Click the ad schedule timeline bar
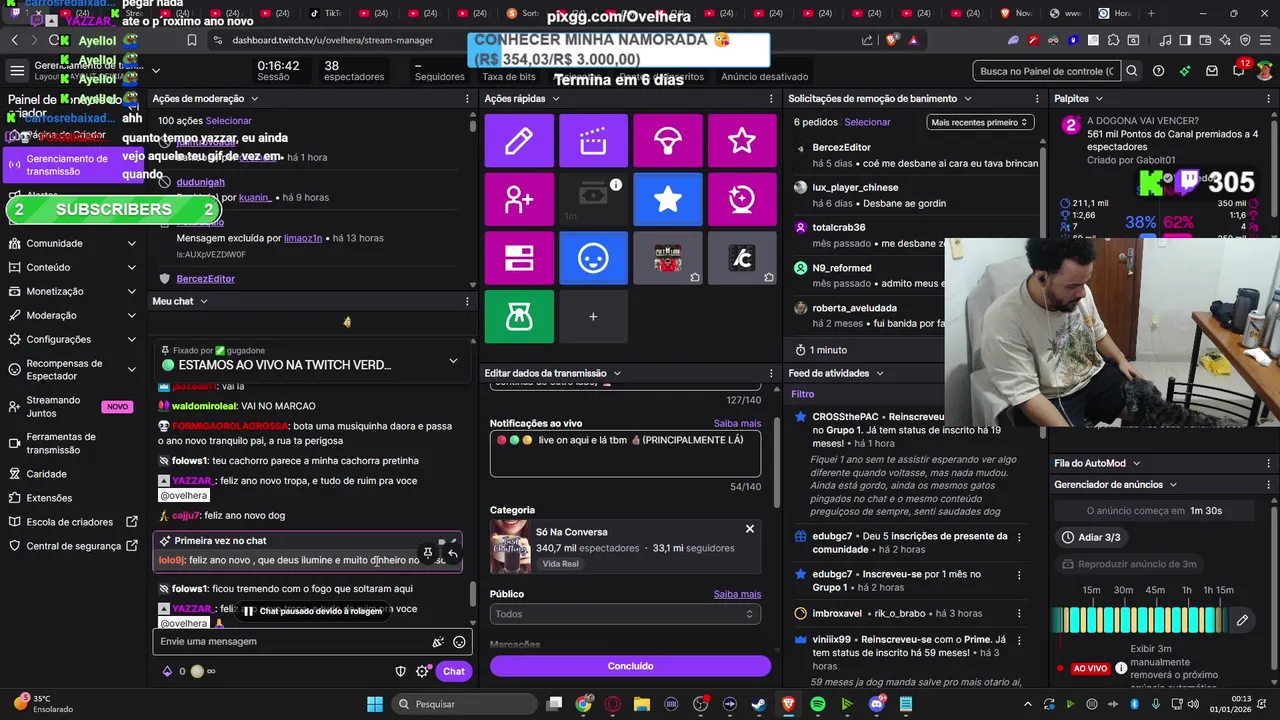The width and height of the screenshot is (1280, 720). pyautogui.click(x=1139, y=620)
